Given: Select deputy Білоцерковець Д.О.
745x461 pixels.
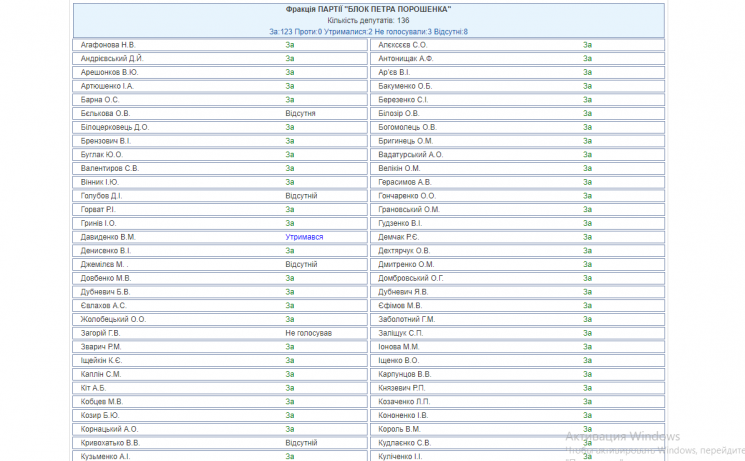Looking at the screenshot, I should point(115,127).
